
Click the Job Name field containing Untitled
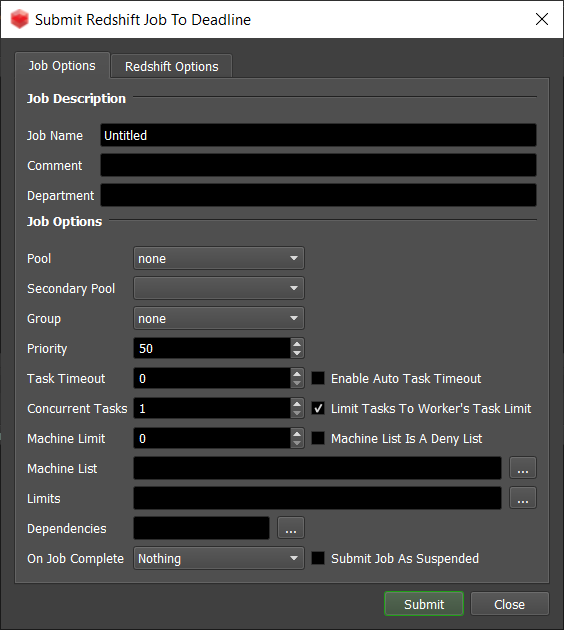(x=318, y=135)
